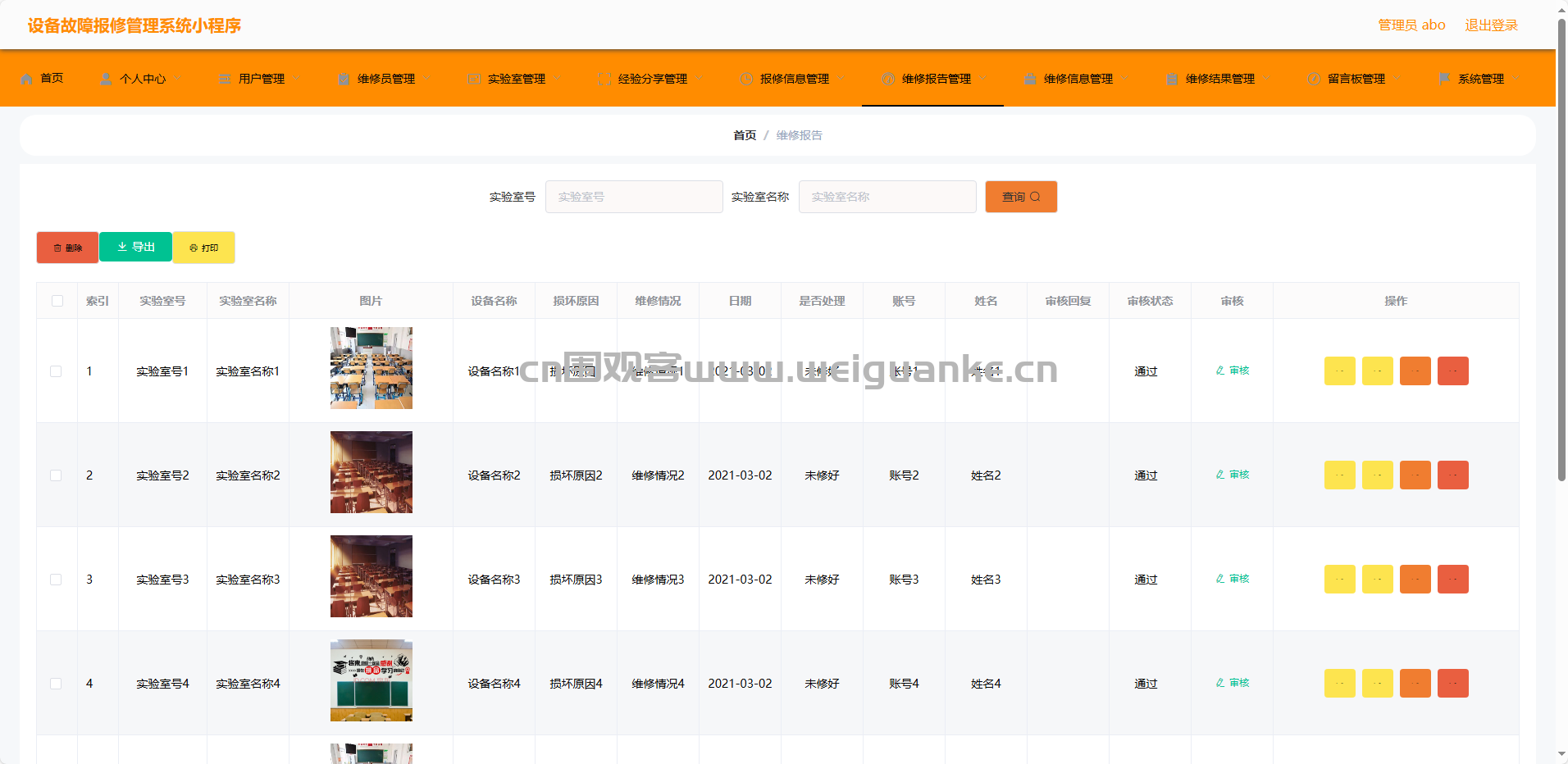Screen dimensions: 1568x764
Task: Expand the 维修员管理 dropdown chevron
Action: coord(426,79)
